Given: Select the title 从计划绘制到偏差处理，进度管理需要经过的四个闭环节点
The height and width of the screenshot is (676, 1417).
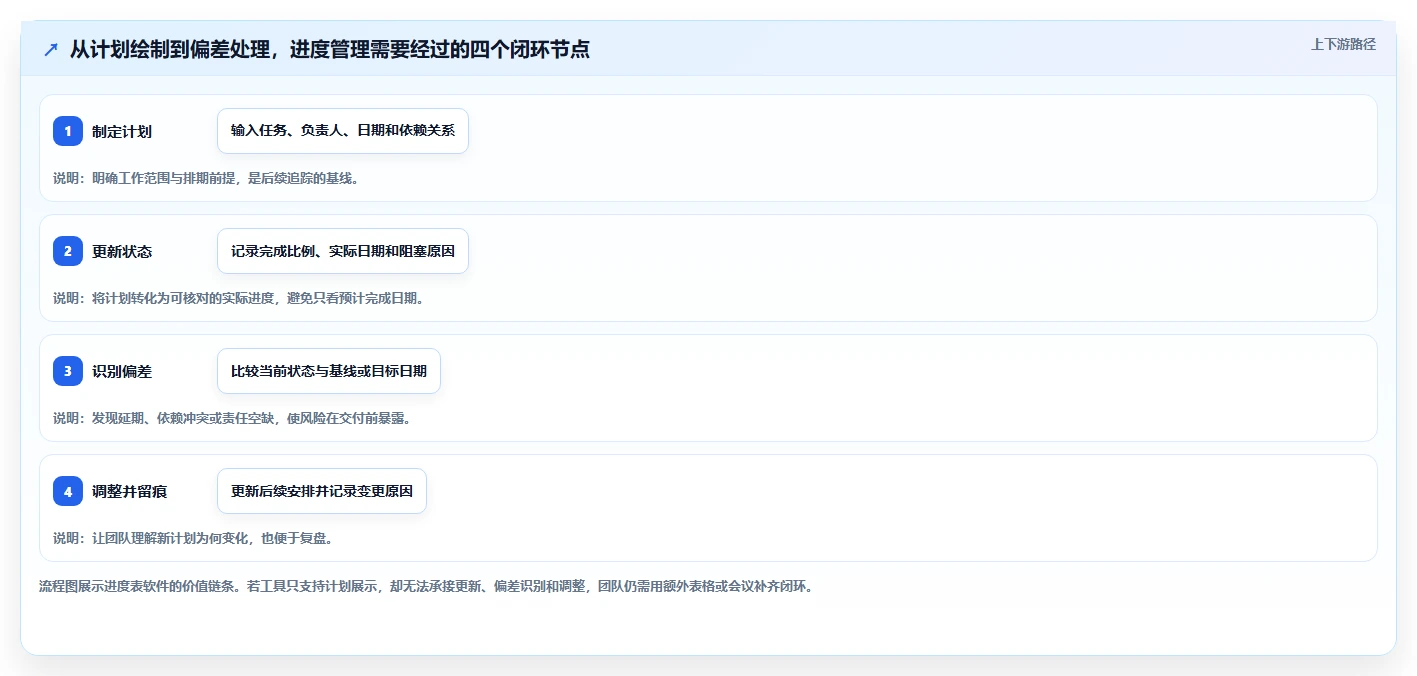Looking at the screenshot, I should pyautogui.click(x=329, y=49).
